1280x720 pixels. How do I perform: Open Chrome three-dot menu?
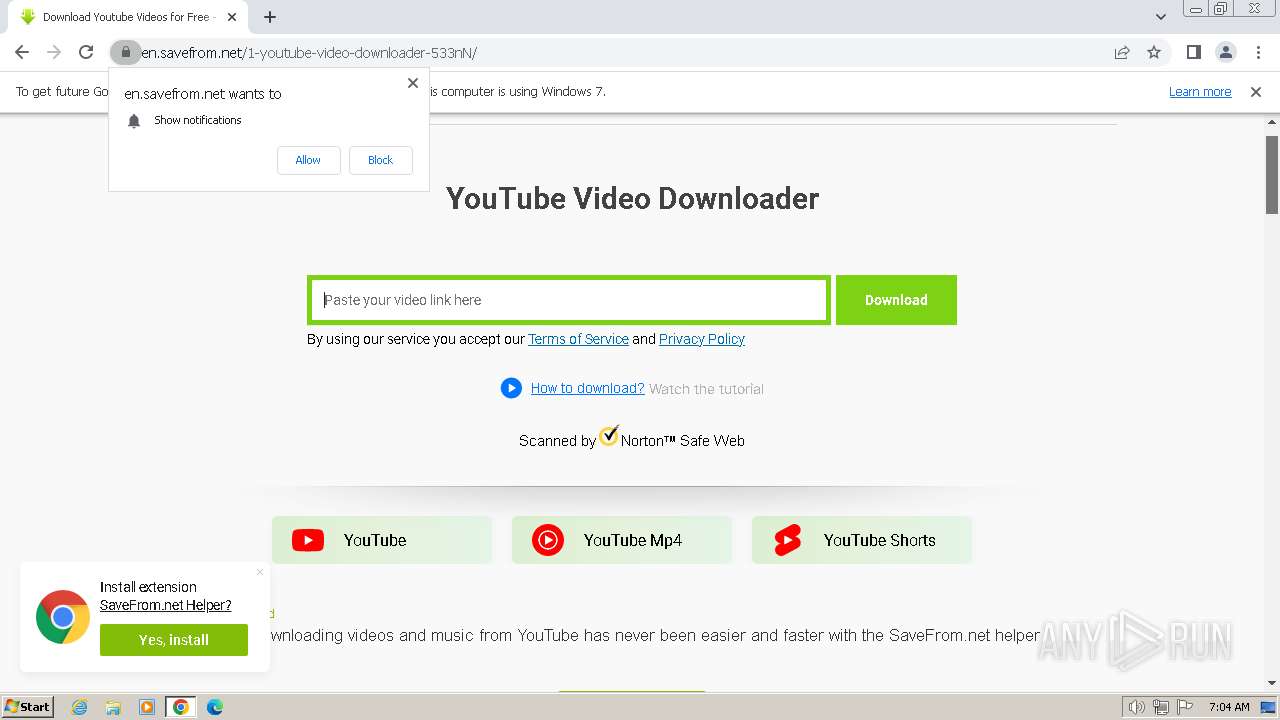click(x=1258, y=52)
